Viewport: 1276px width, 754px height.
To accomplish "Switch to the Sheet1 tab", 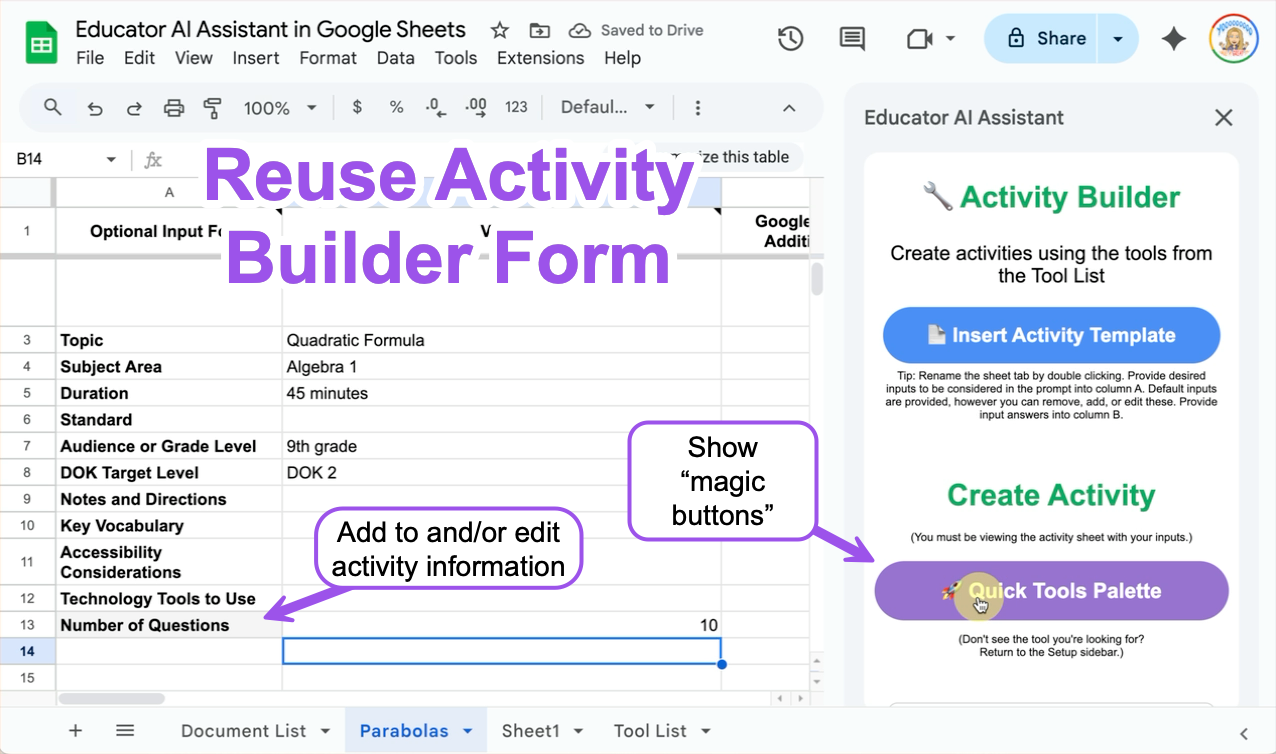I will point(531,731).
